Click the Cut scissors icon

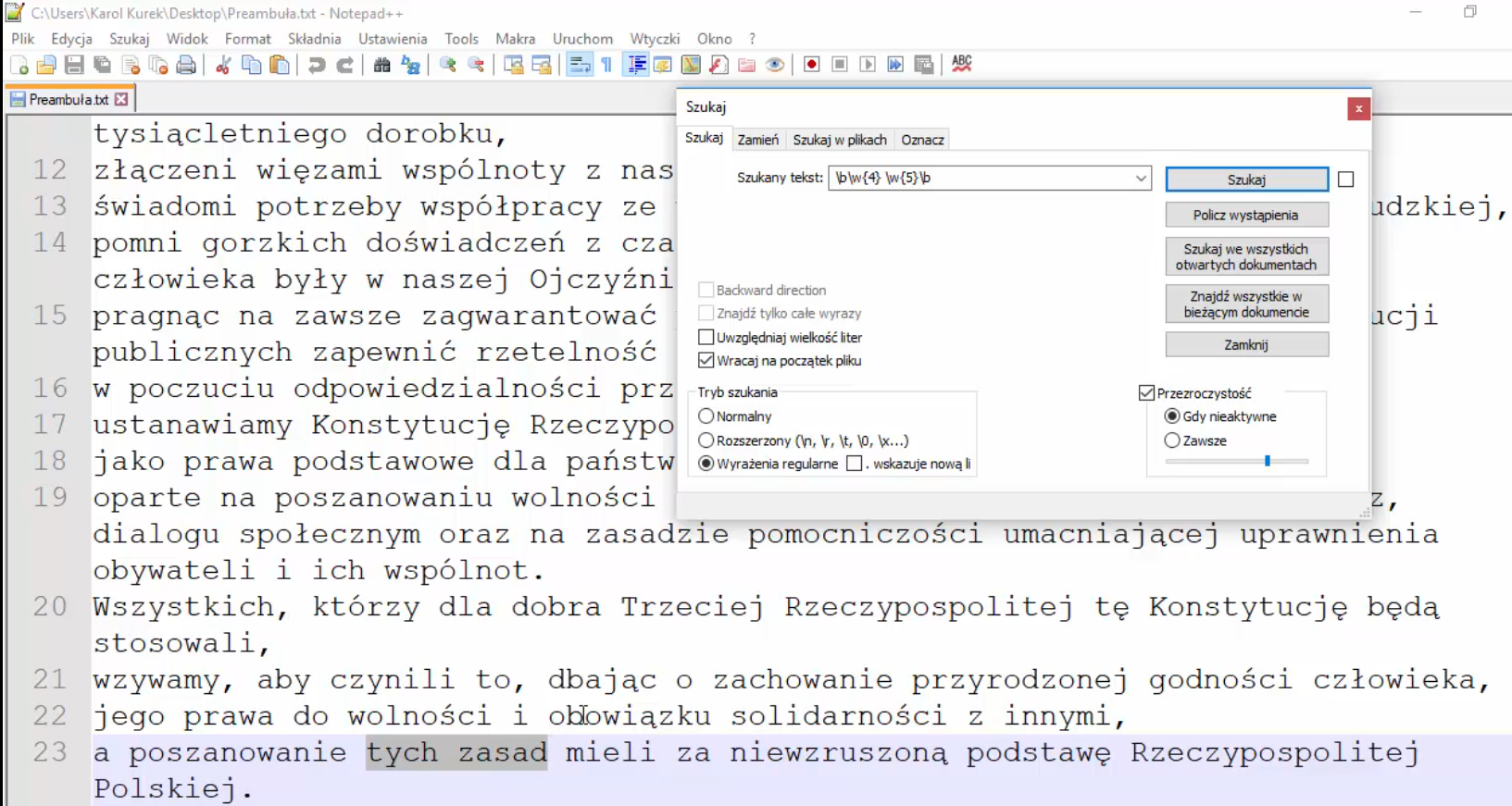tap(223, 65)
